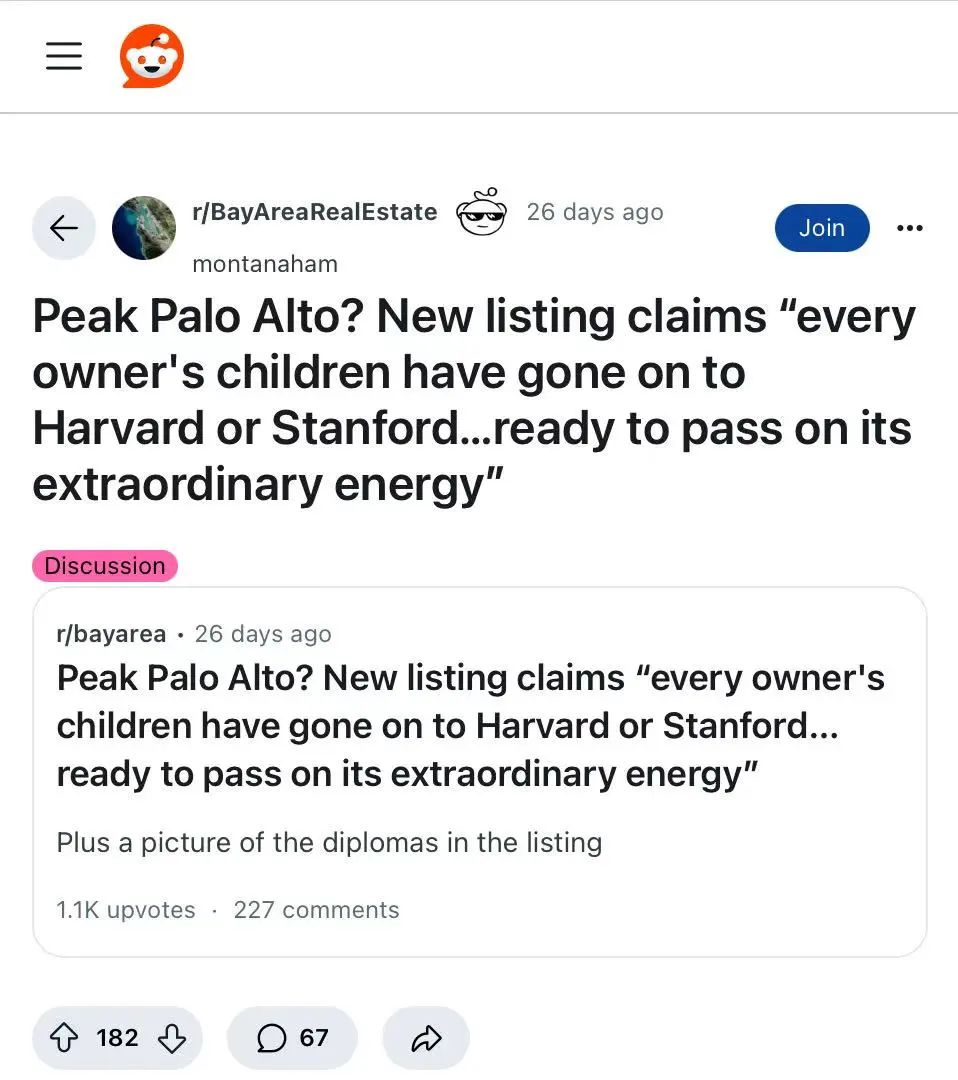Click the crosspost body text about diplomas

pos(329,842)
